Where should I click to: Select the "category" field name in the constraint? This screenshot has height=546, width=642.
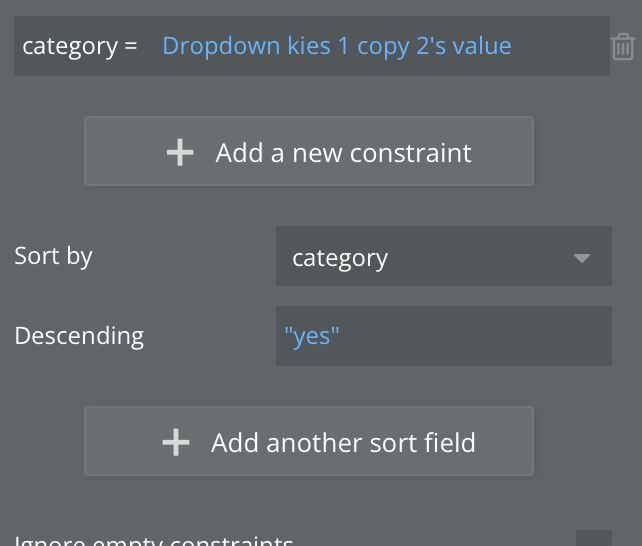[x=68, y=46]
